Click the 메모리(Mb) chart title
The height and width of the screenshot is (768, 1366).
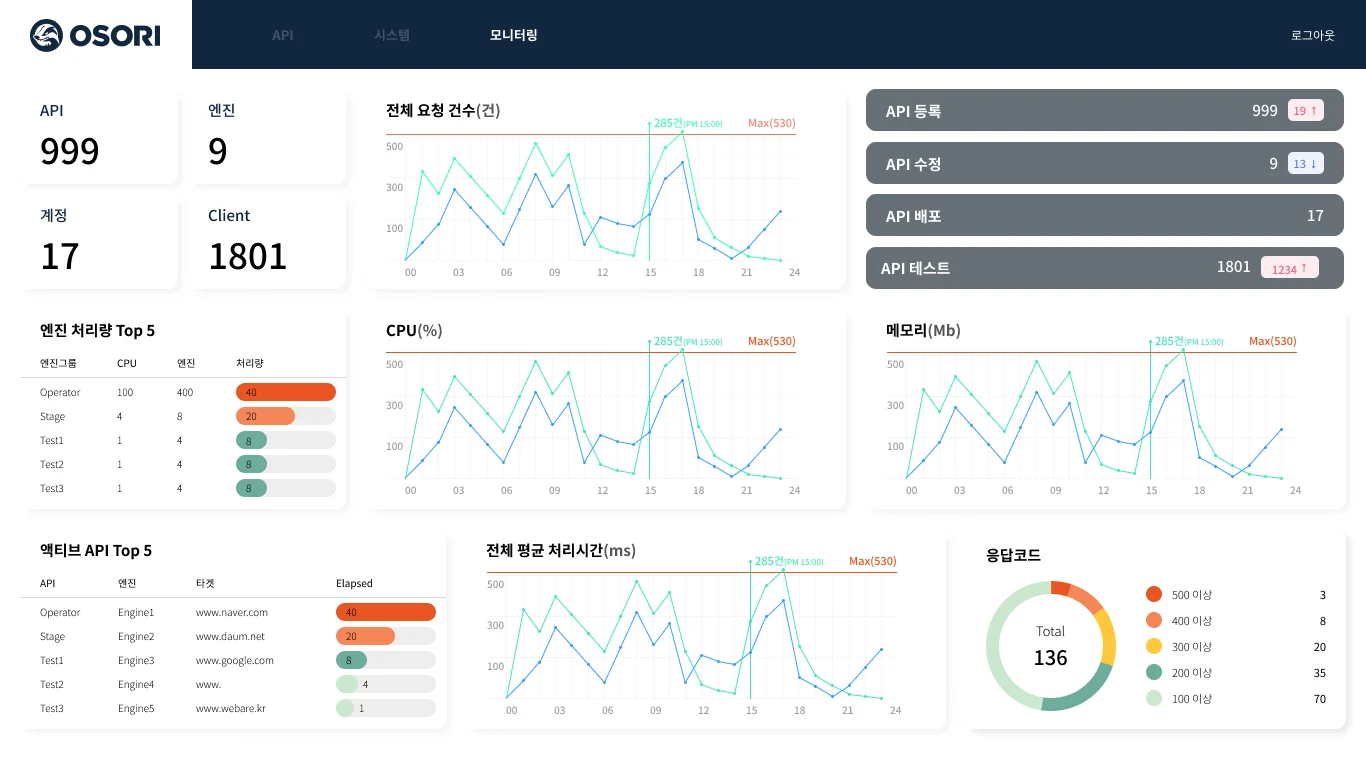point(923,330)
